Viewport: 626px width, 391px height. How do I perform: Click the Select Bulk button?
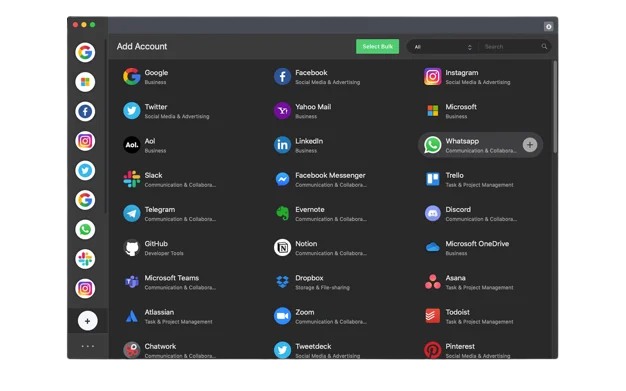[x=377, y=47]
